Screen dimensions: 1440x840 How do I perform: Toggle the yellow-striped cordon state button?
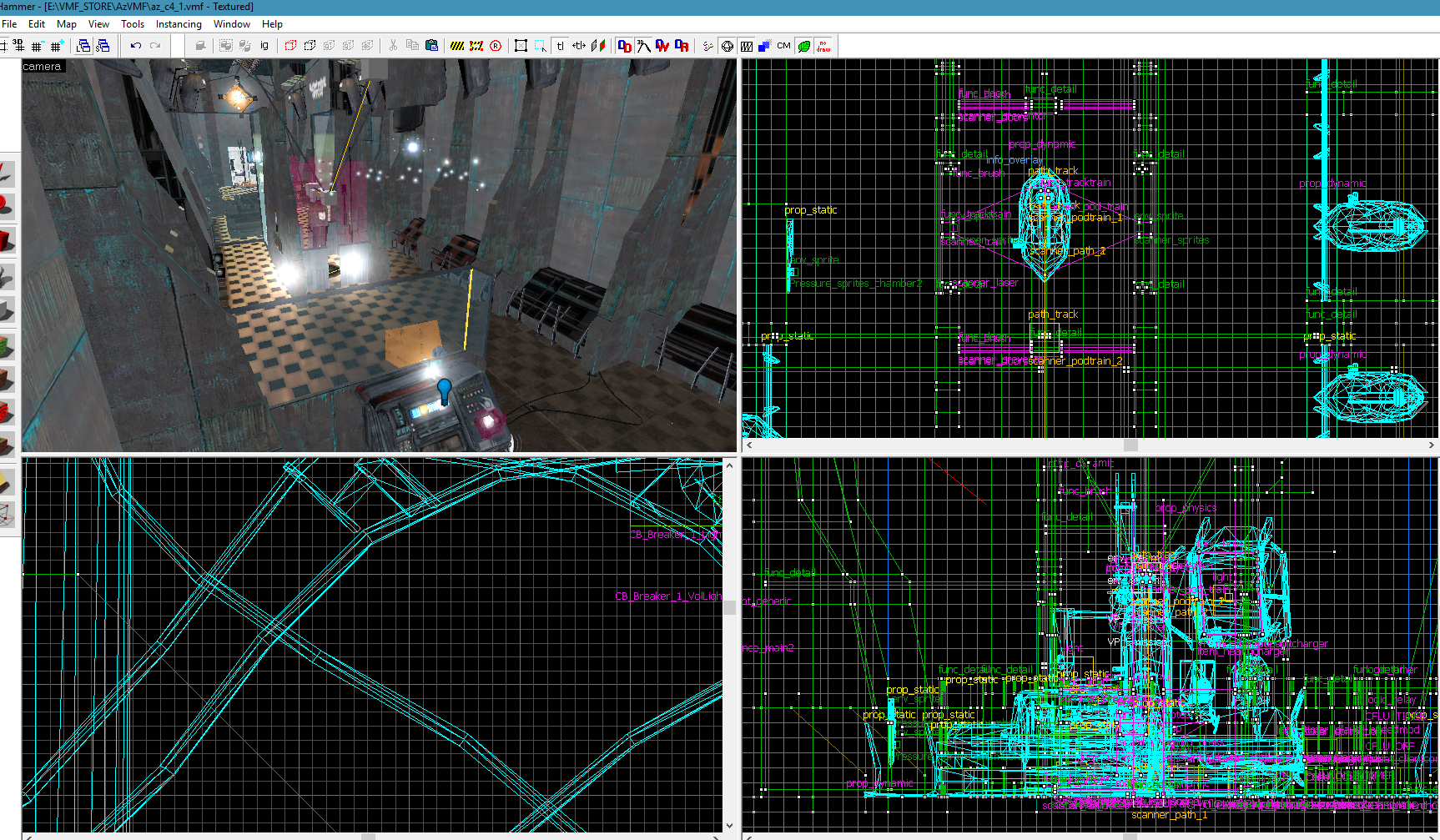coord(457,46)
